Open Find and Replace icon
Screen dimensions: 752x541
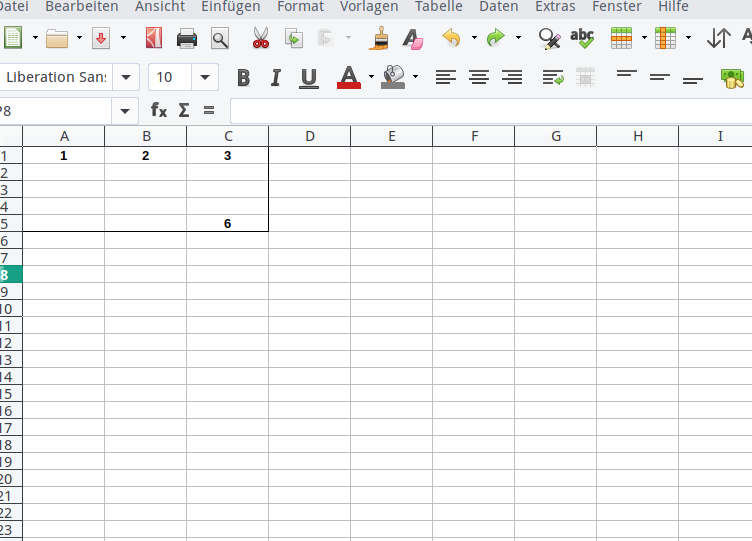[548, 39]
